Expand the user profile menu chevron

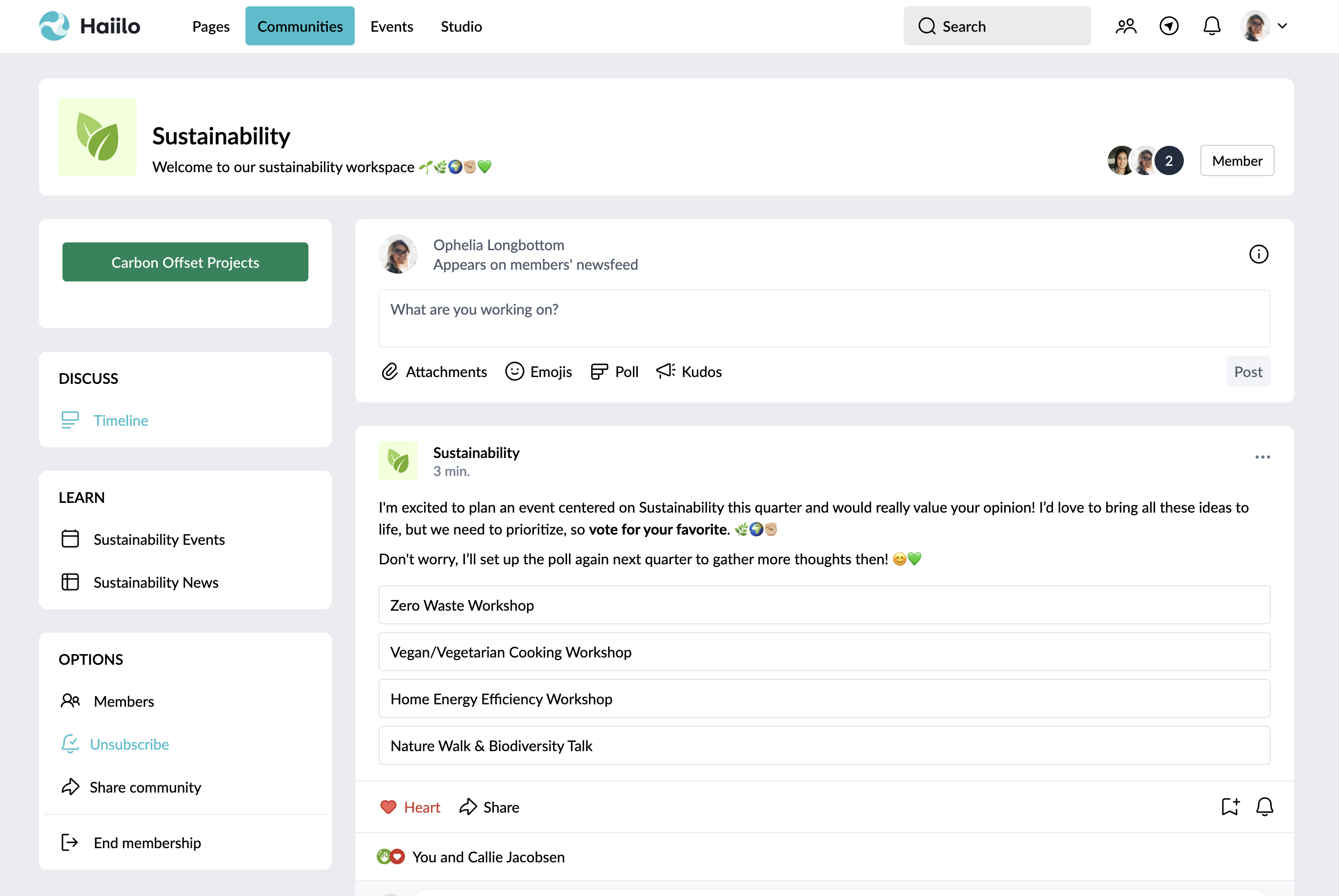pos(1282,26)
